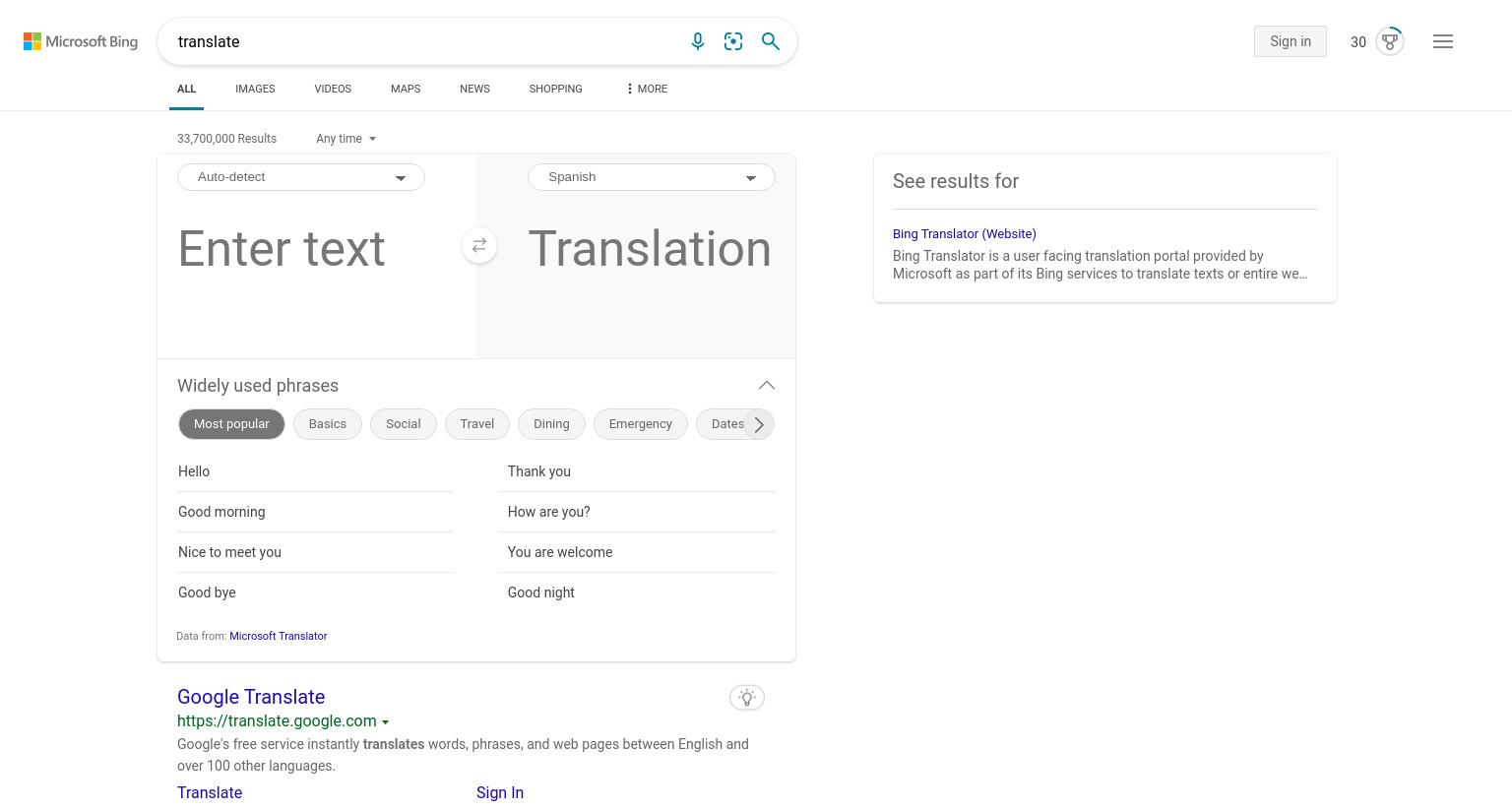Click the lightbulb insights icon

click(747, 698)
